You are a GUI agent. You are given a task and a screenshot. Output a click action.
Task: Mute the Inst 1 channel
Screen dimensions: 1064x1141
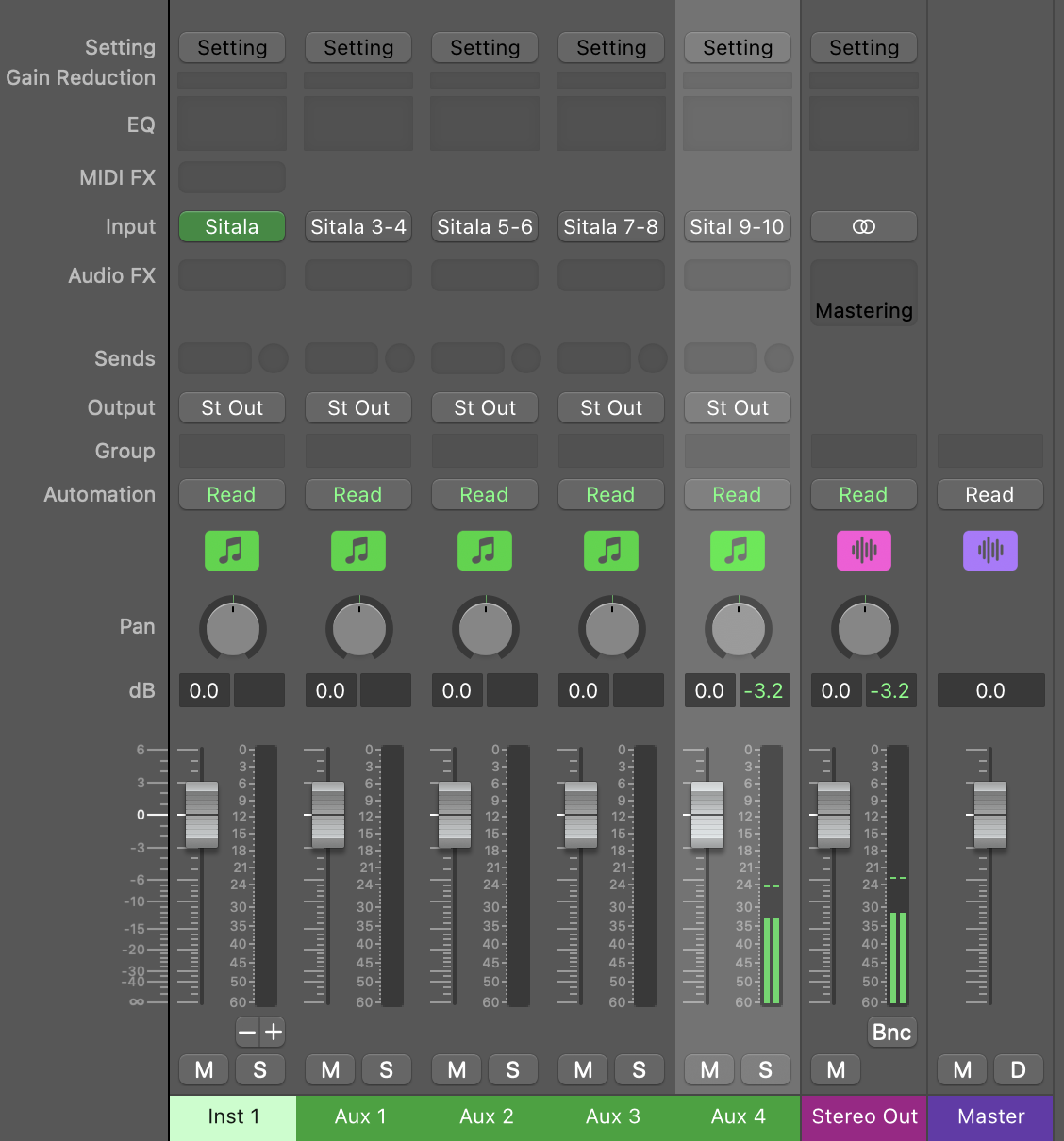pos(204,1069)
